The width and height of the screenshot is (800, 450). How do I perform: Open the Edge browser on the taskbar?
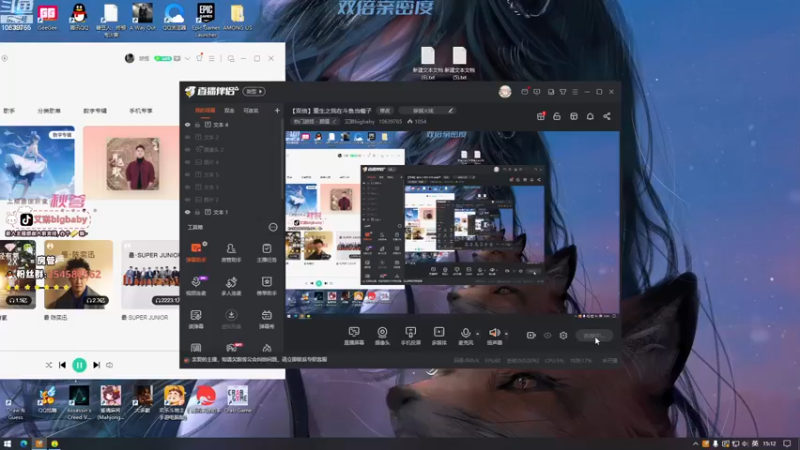23,444
